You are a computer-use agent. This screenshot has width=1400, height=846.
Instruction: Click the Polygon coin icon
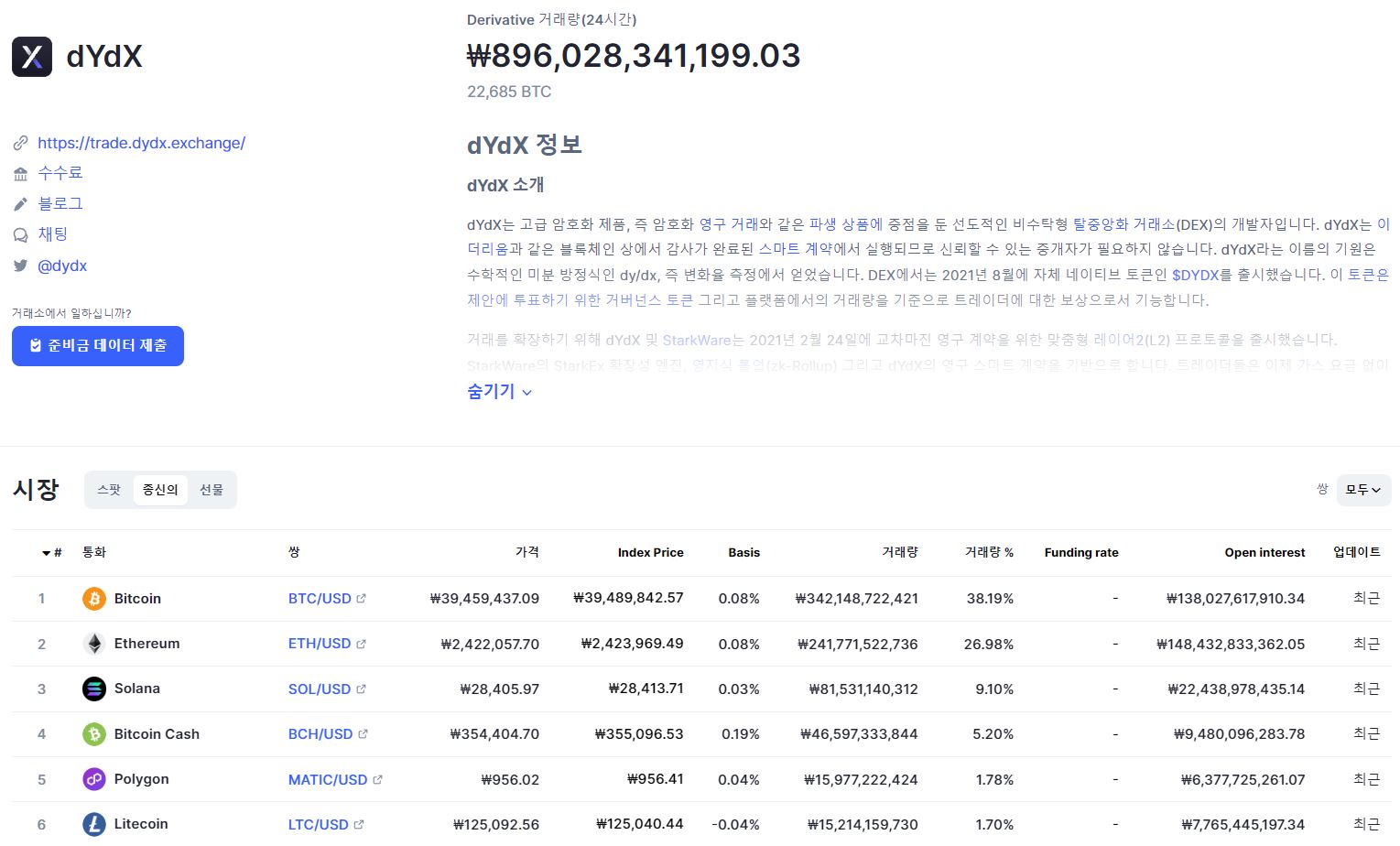(94, 779)
